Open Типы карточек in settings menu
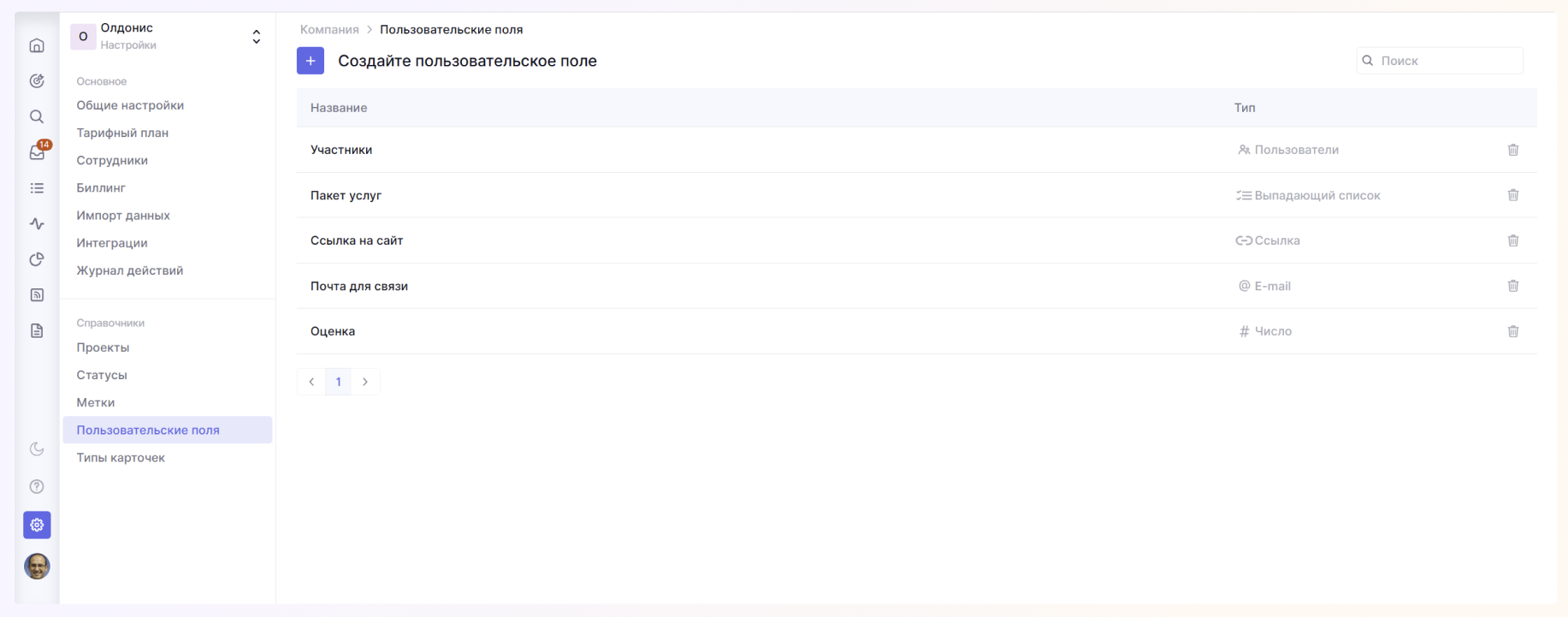The image size is (1568, 617). click(x=121, y=458)
